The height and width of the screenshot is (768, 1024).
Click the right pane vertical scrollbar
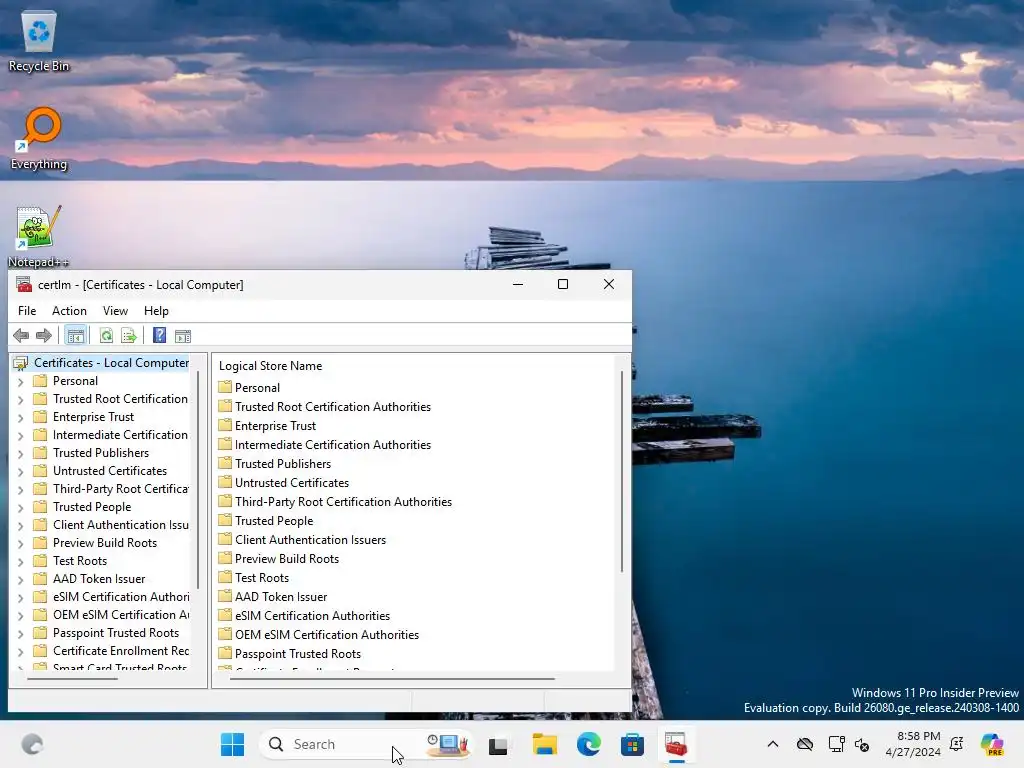click(622, 472)
